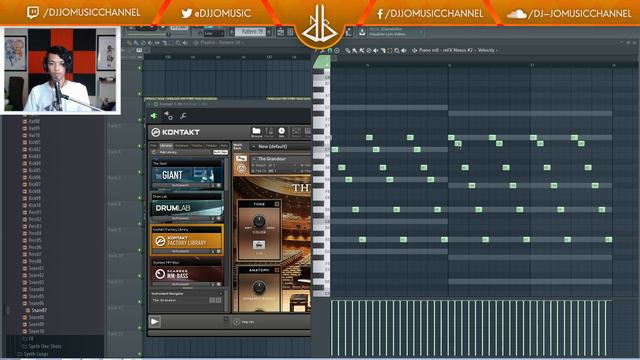Open Instruments under Drum Lab library
Image resolution: width=640 pixels, height=360 pixels.
[180, 218]
